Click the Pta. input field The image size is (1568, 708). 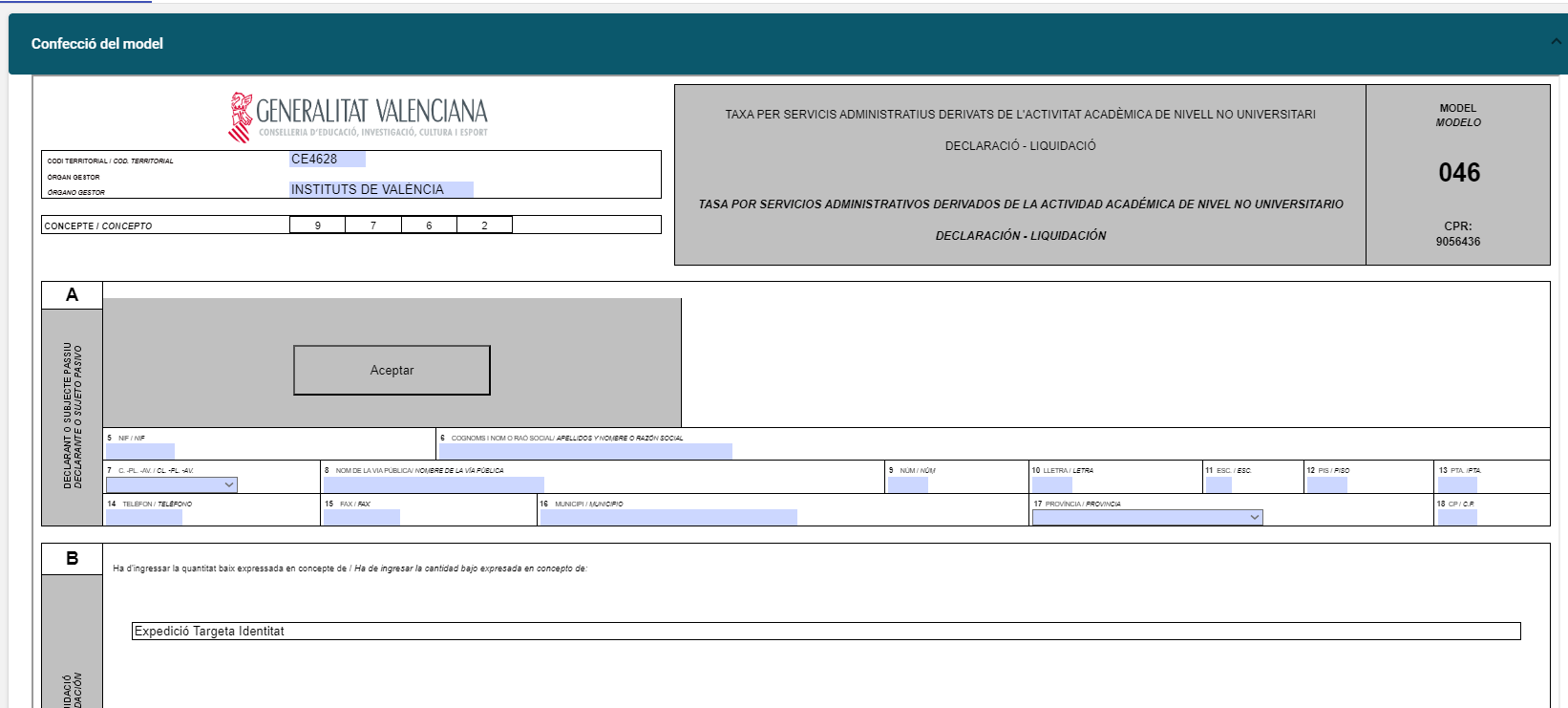(1458, 484)
